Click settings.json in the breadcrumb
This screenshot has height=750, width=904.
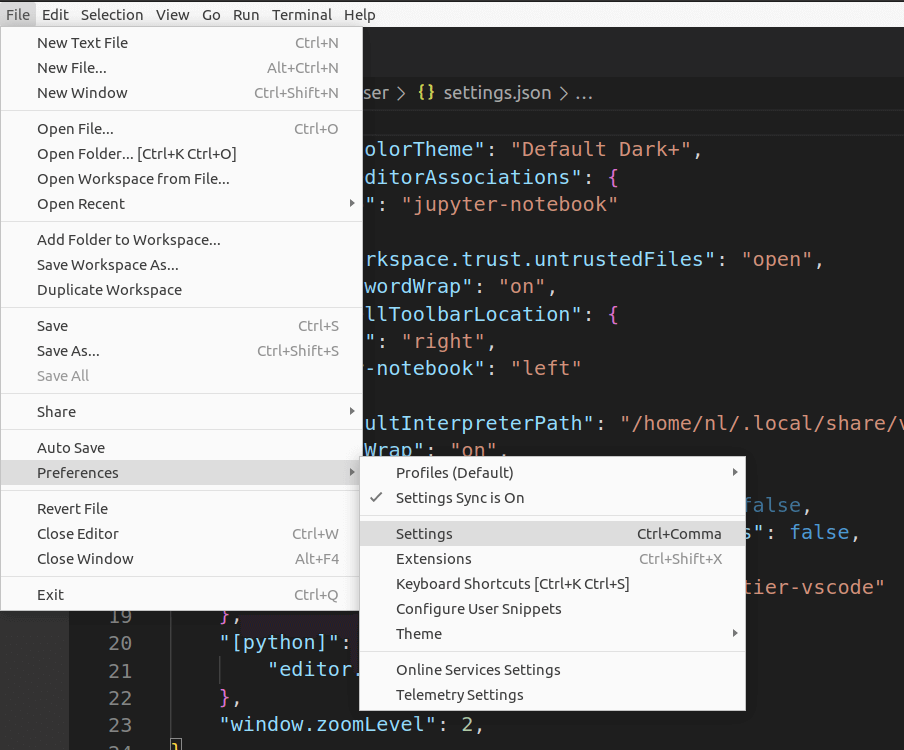[497, 93]
